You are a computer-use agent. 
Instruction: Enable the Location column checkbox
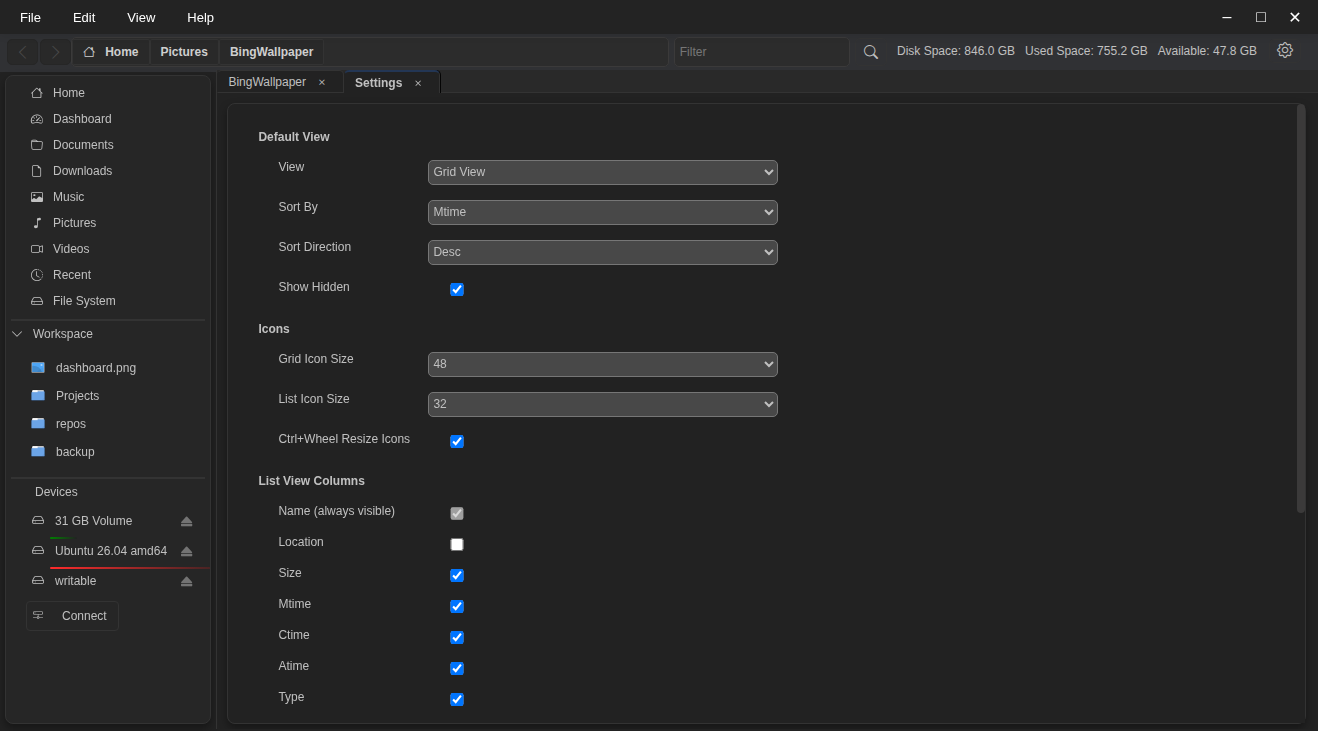pyautogui.click(x=457, y=544)
